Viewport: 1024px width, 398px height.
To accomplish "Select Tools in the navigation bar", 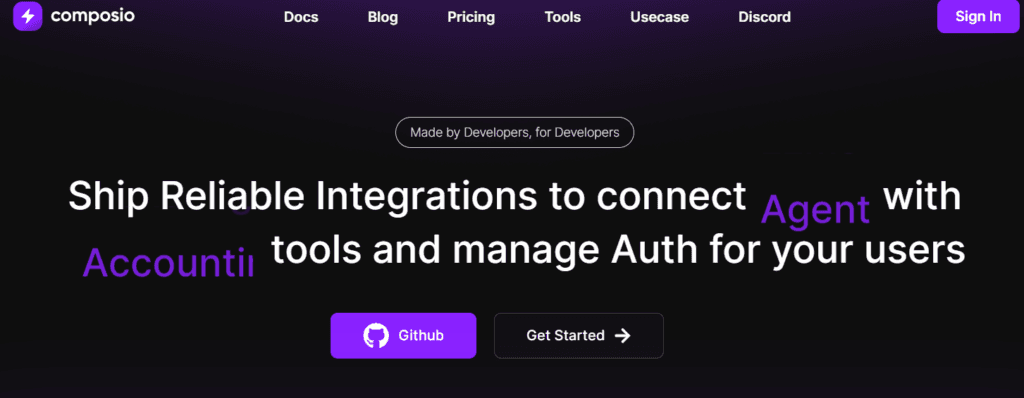I will click(x=563, y=17).
